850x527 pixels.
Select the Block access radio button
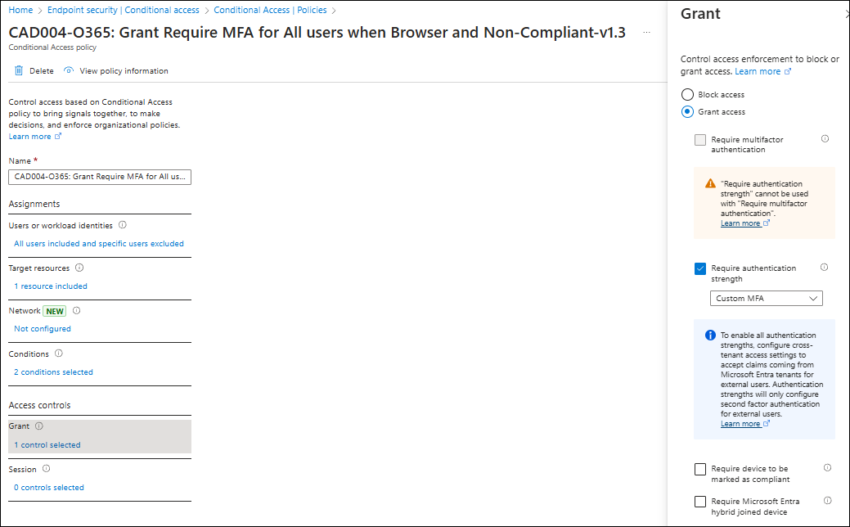pos(687,95)
